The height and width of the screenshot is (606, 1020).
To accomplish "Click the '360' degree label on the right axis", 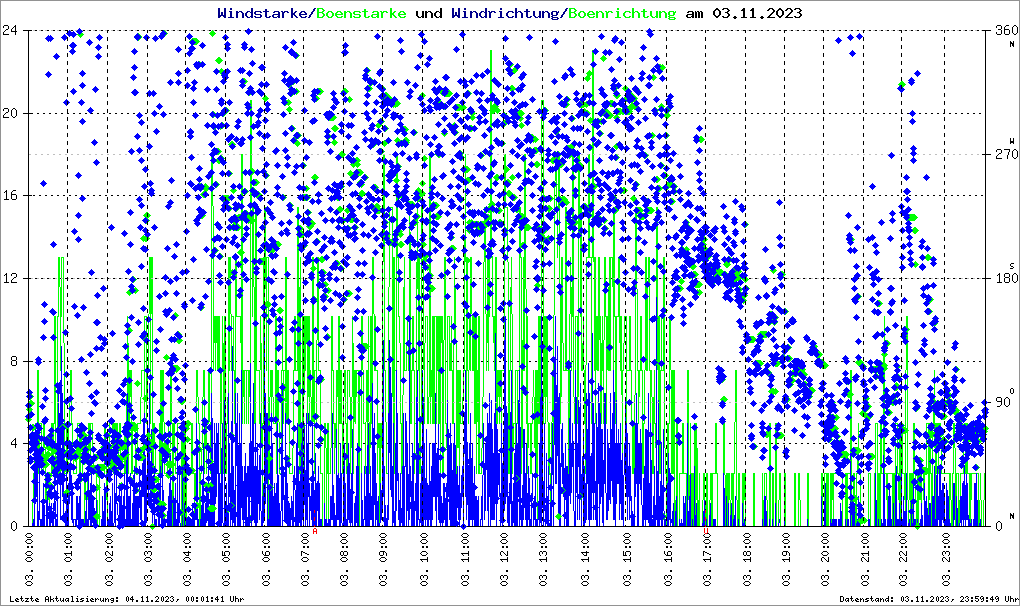I will [x=1001, y=30].
